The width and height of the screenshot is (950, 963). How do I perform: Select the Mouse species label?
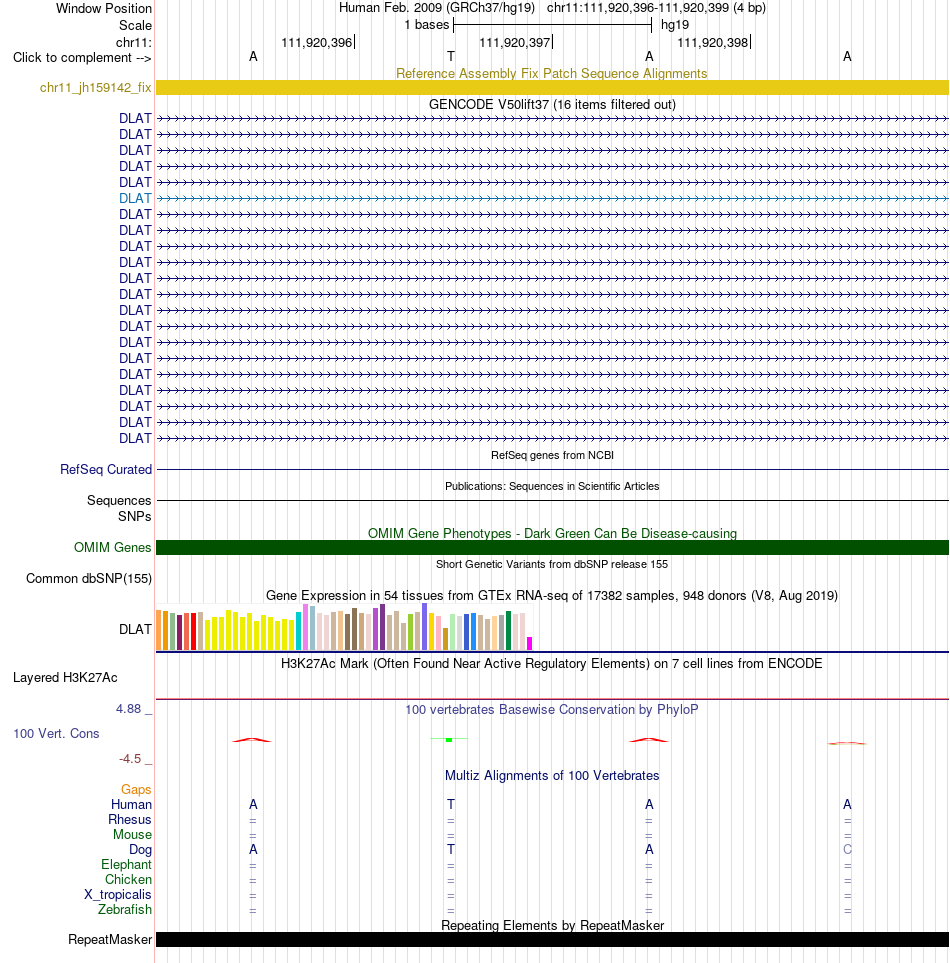click(x=132, y=835)
